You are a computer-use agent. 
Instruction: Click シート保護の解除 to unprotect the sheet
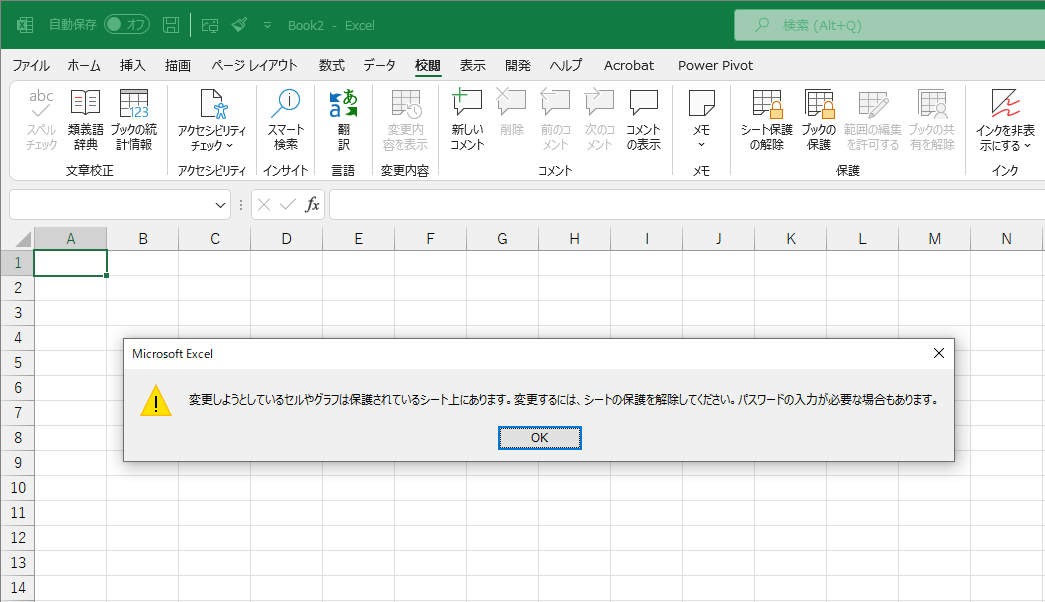click(766, 118)
